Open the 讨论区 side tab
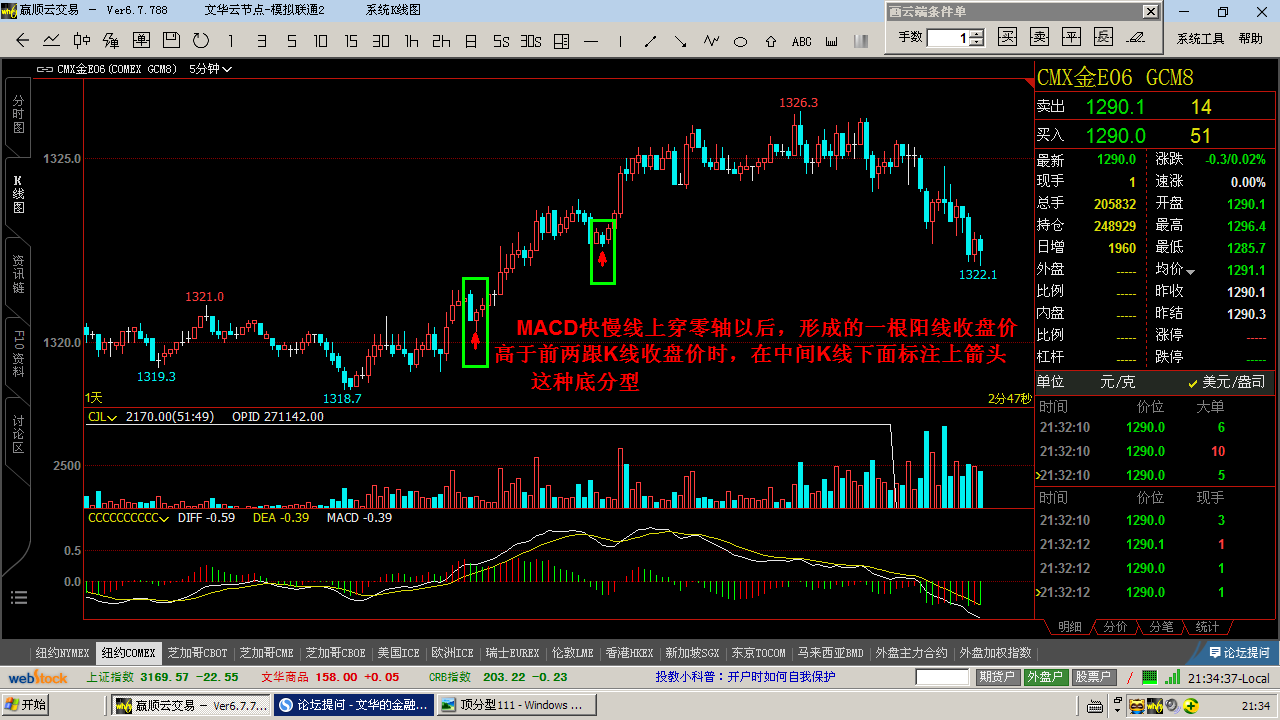The image size is (1280, 720). (18, 434)
